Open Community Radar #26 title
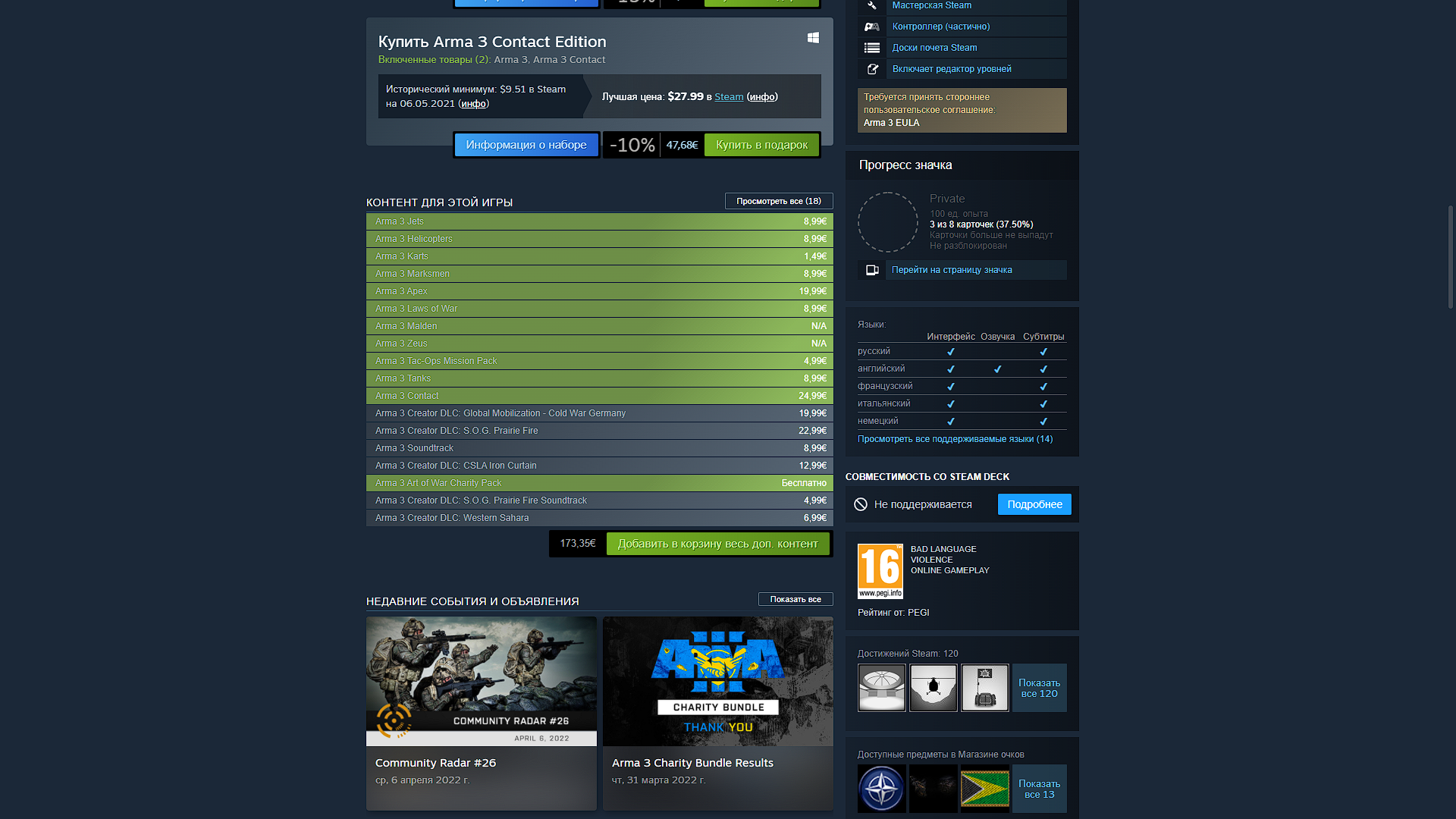The width and height of the screenshot is (1456, 819). coord(435,763)
